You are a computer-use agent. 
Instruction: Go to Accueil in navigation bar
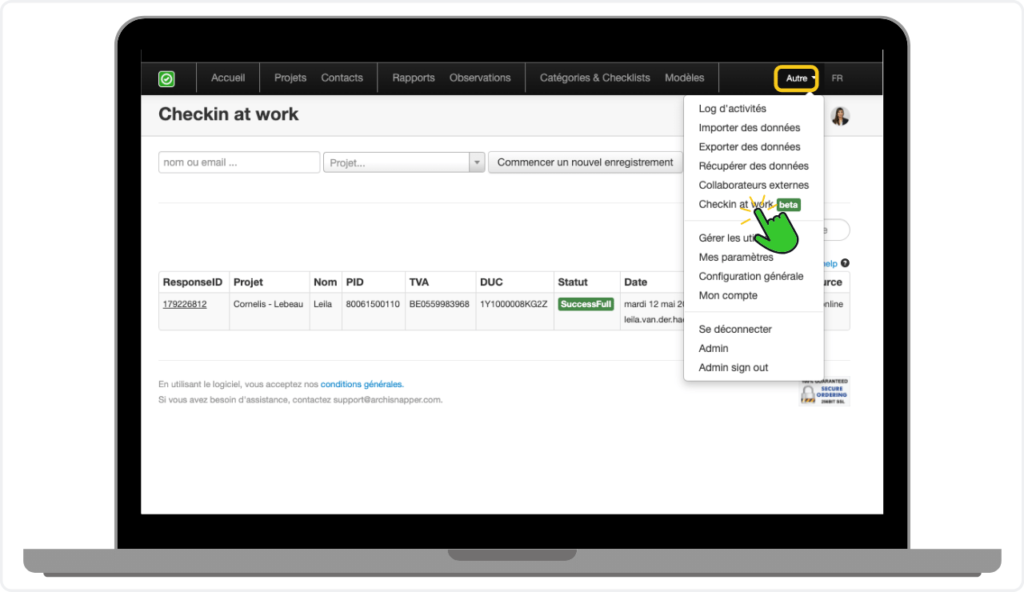[x=228, y=78]
